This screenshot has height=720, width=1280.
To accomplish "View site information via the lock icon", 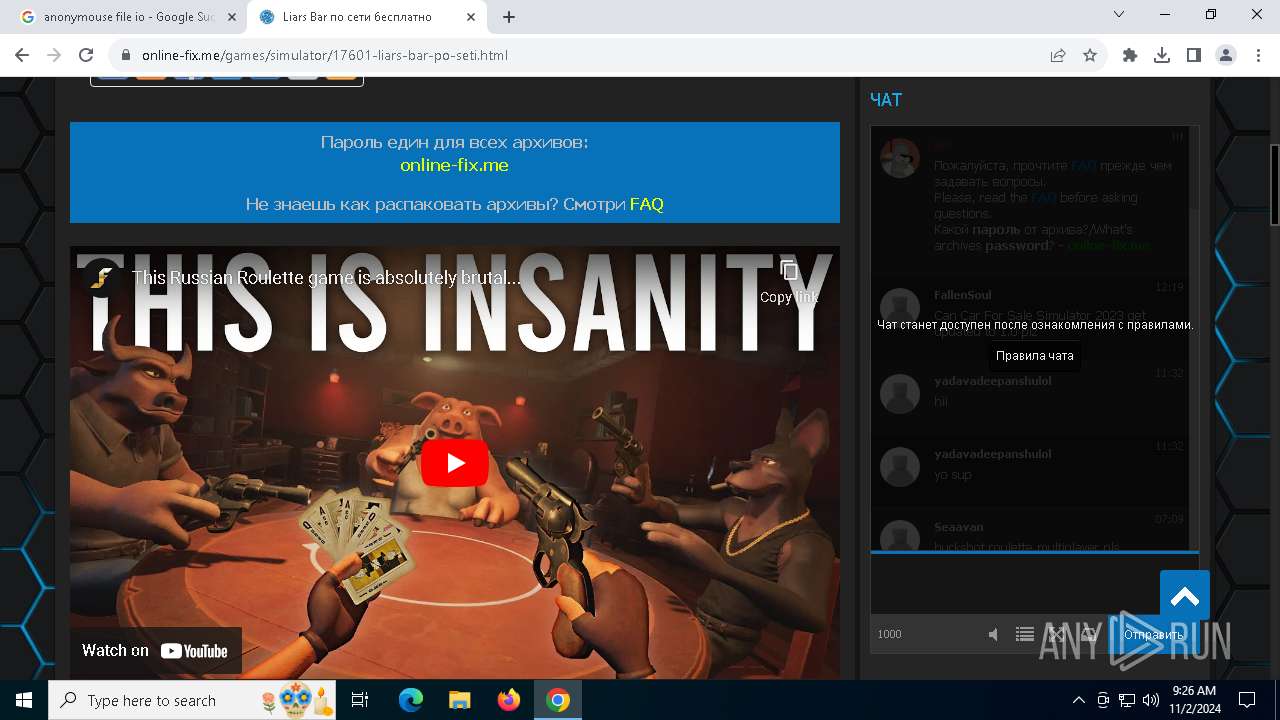I will [126, 55].
